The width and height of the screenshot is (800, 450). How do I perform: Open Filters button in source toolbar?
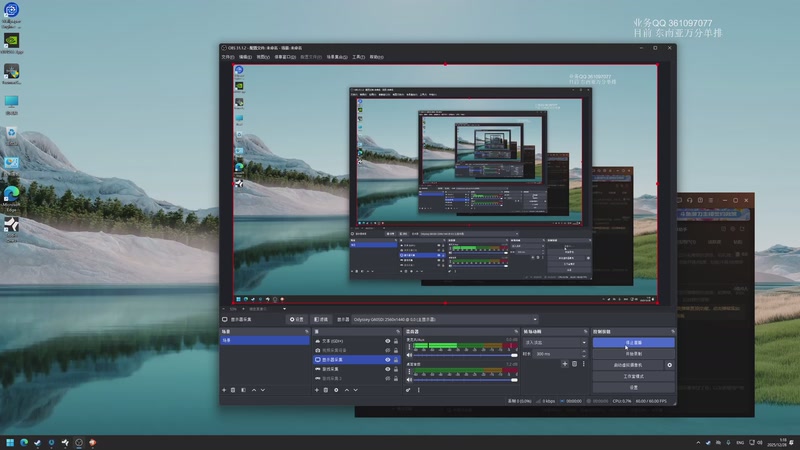[321, 319]
